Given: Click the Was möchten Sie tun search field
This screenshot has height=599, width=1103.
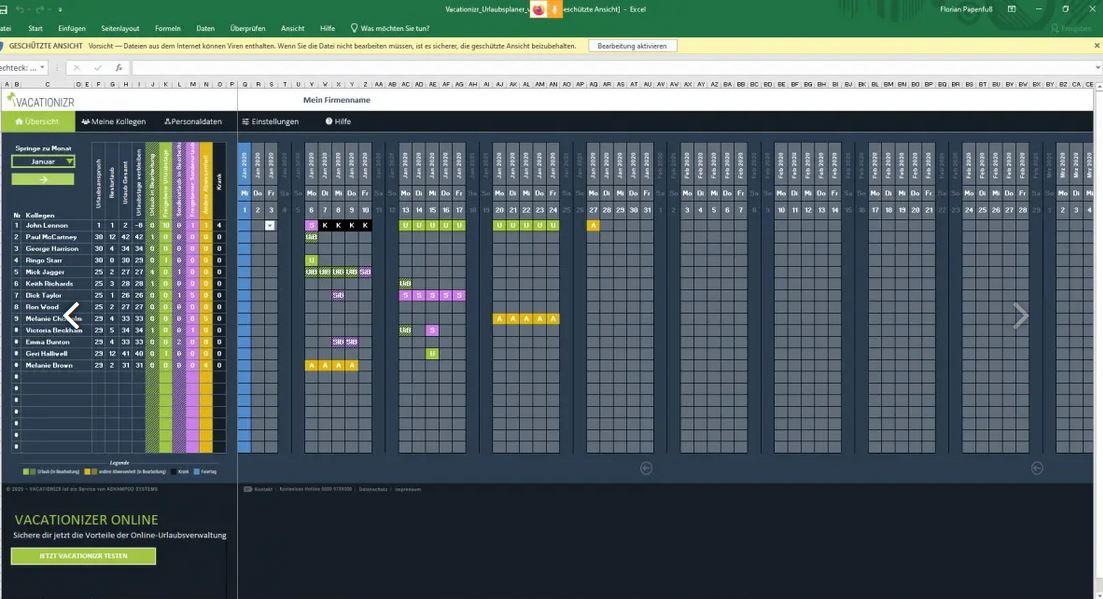Looking at the screenshot, I should tap(395, 29).
